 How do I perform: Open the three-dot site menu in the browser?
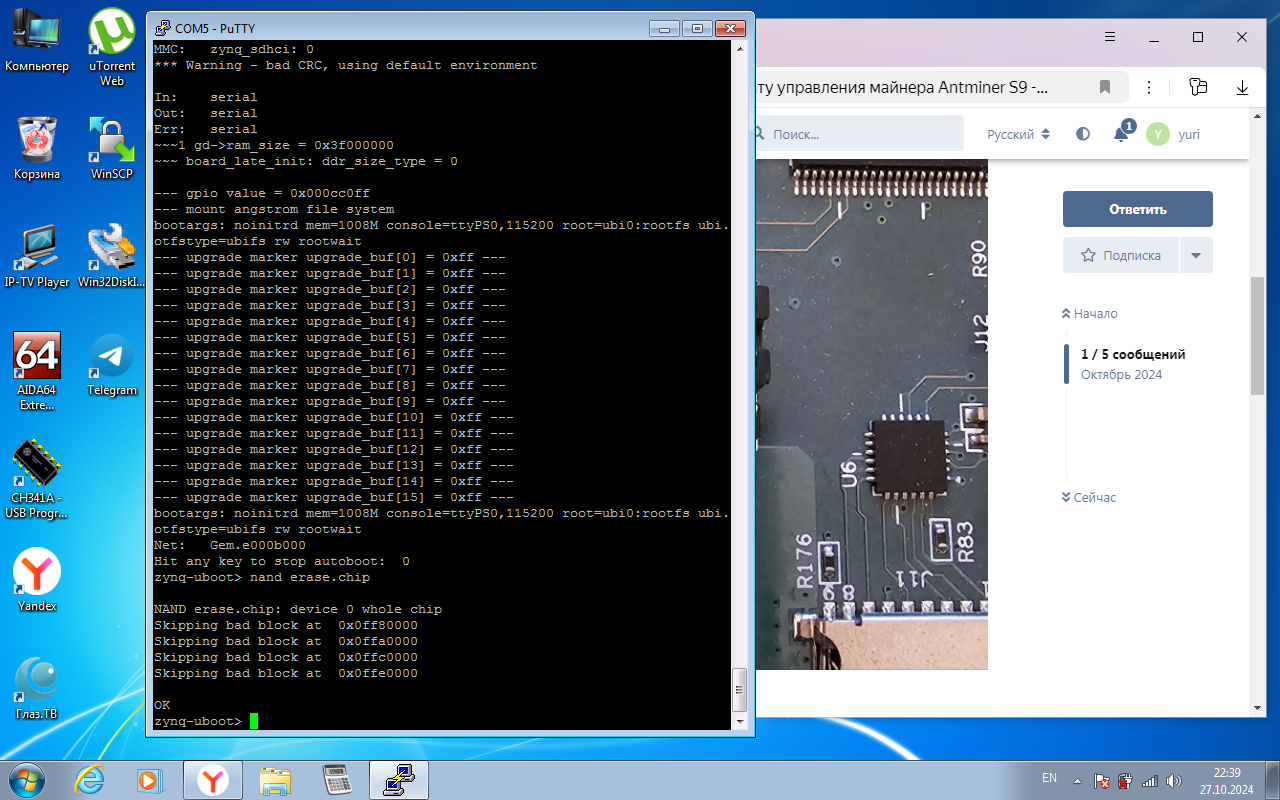(1150, 87)
